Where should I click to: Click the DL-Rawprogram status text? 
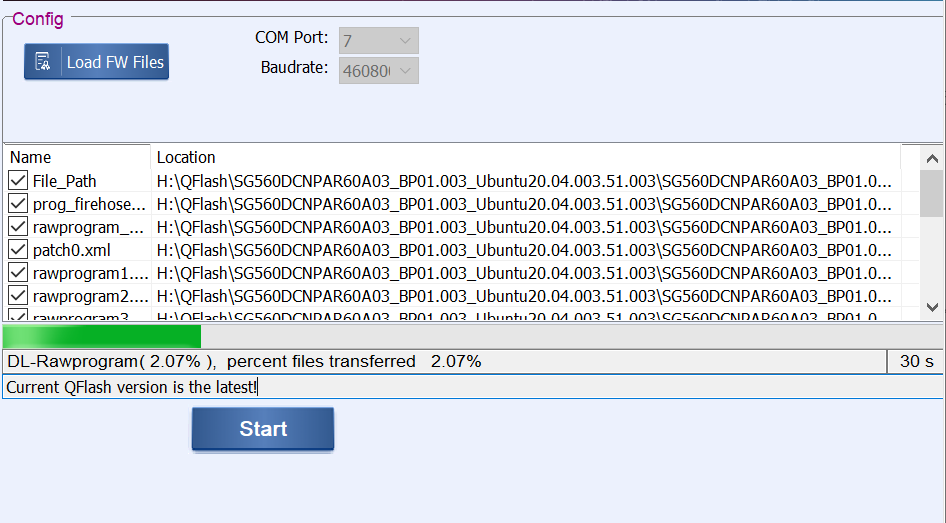click(244, 362)
